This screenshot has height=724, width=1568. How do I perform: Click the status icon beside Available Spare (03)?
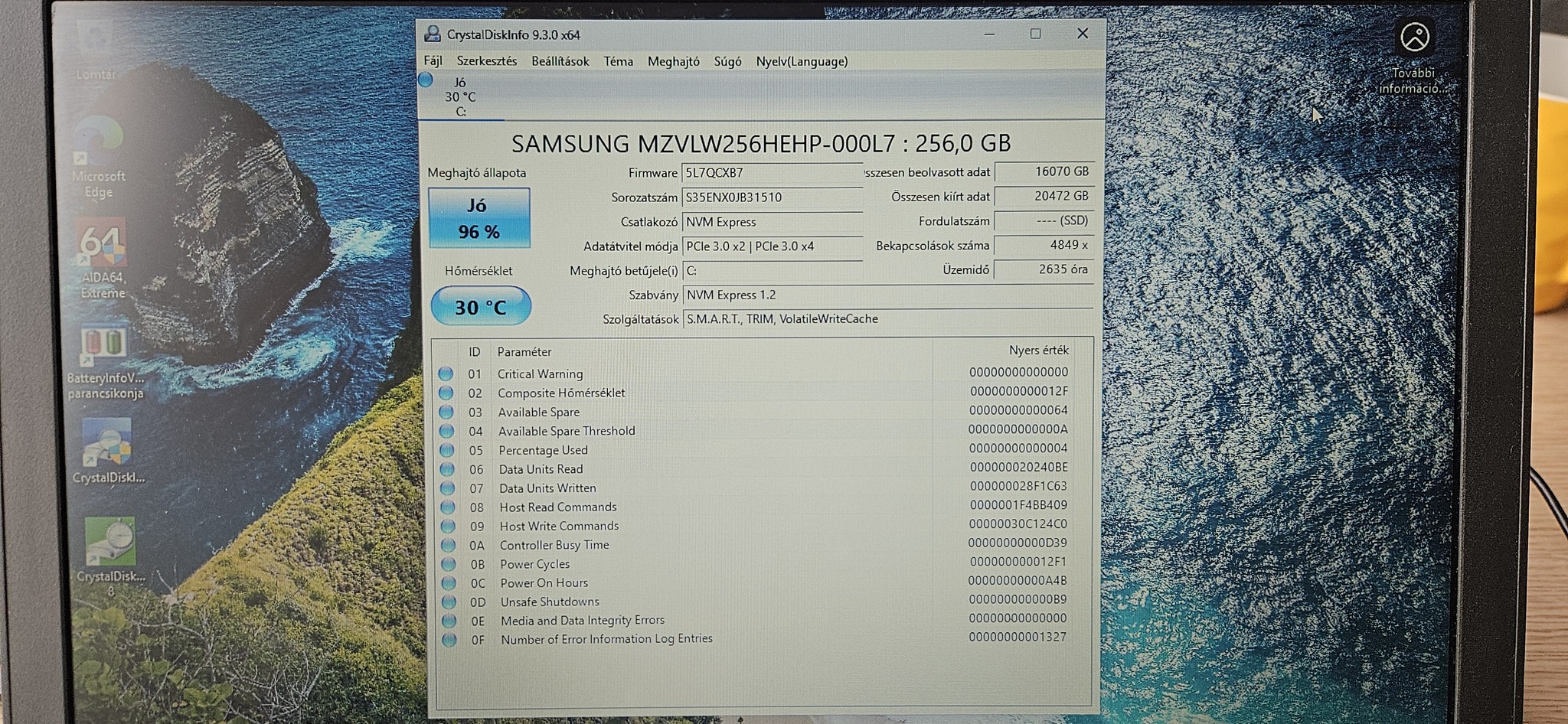(x=446, y=412)
